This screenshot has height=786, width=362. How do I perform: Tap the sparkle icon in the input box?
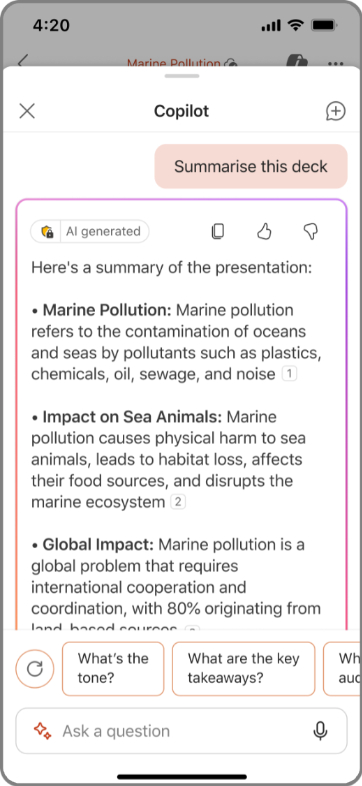point(43,730)
